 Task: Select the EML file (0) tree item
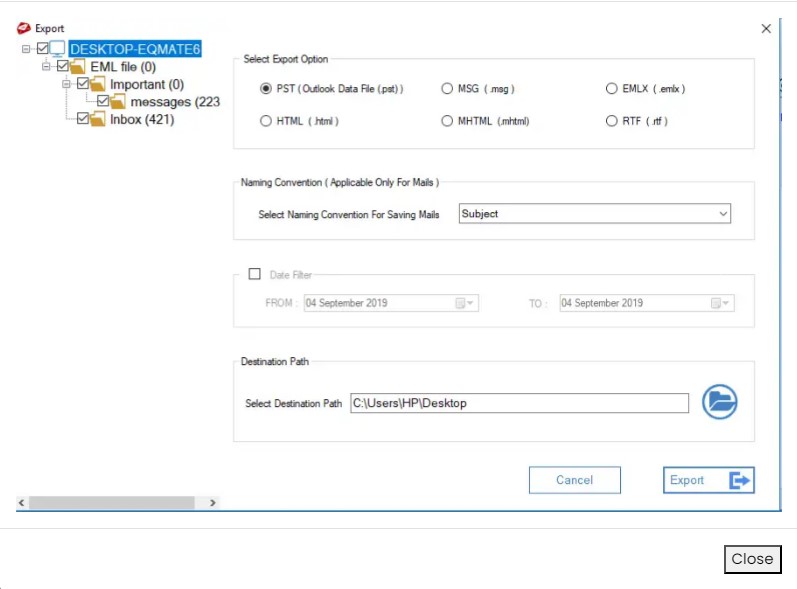[123, 67]
